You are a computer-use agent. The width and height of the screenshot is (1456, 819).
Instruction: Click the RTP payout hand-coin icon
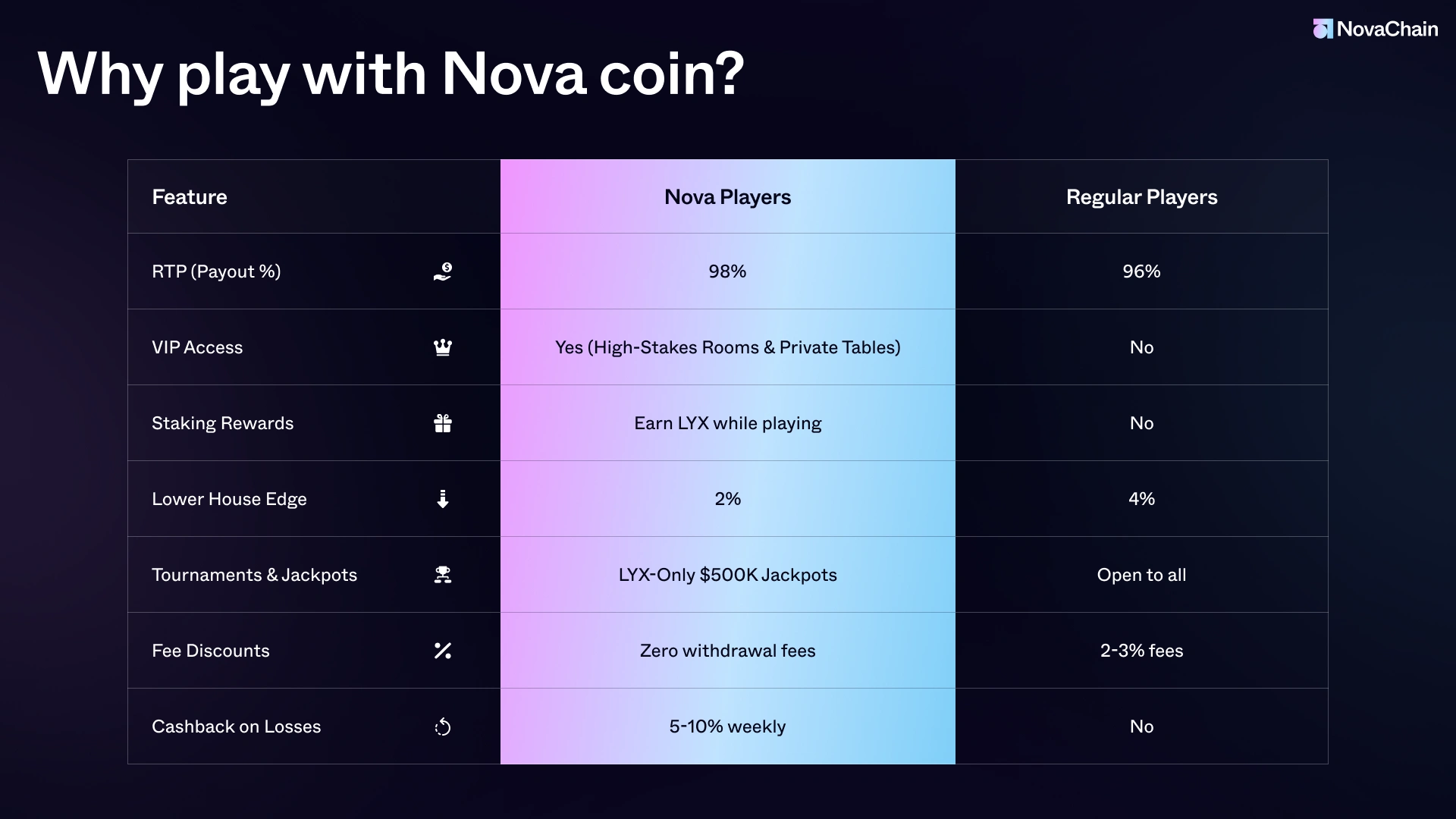pos(443,271)
